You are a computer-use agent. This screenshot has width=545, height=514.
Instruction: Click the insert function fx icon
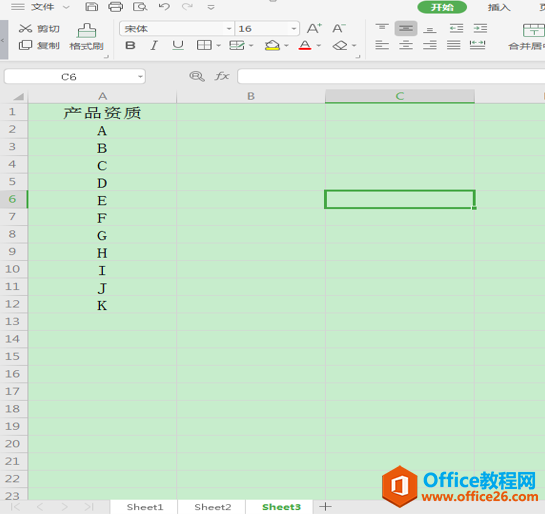coord(222,76)
